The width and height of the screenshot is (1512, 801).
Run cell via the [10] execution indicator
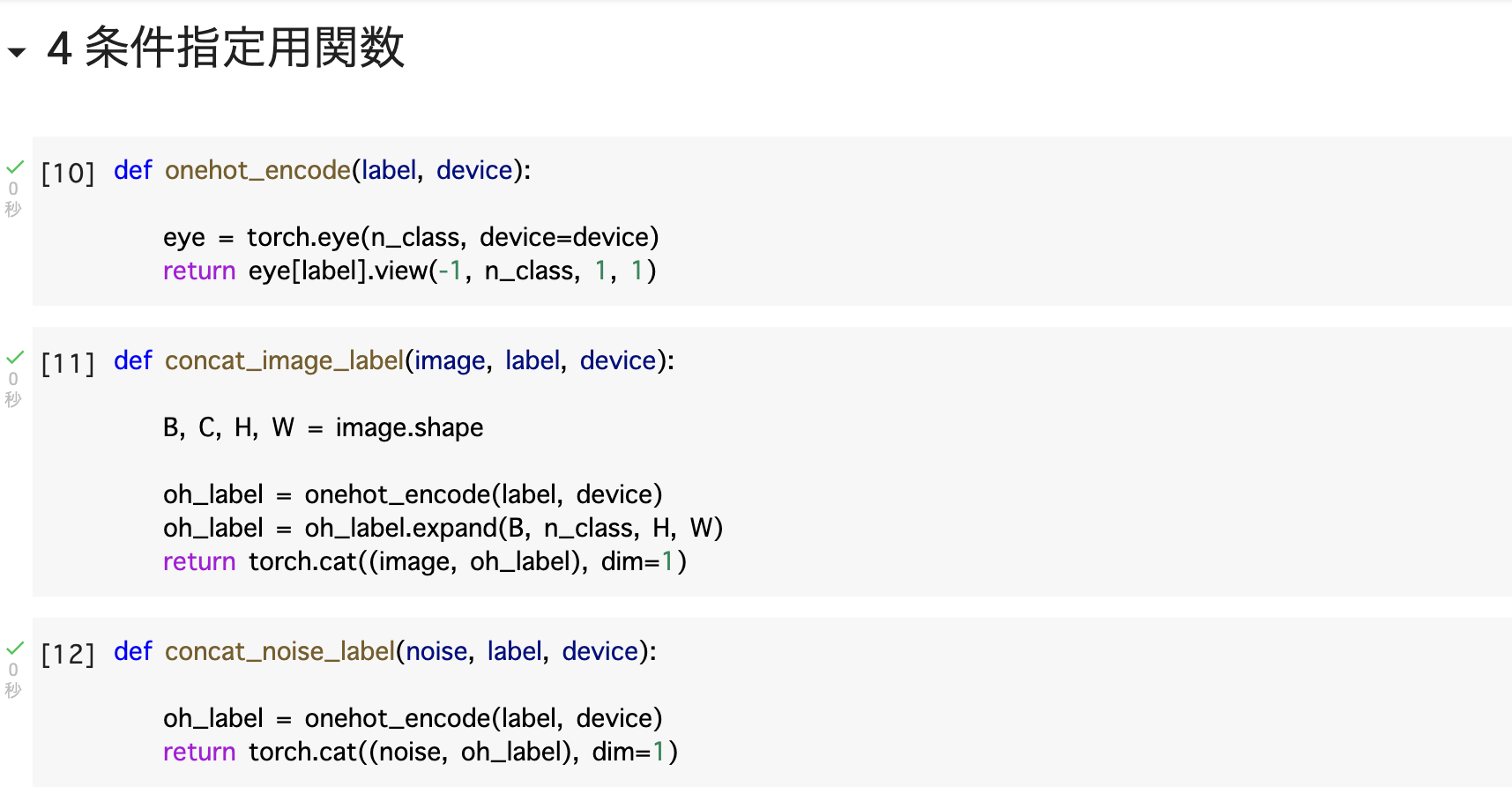68,173
